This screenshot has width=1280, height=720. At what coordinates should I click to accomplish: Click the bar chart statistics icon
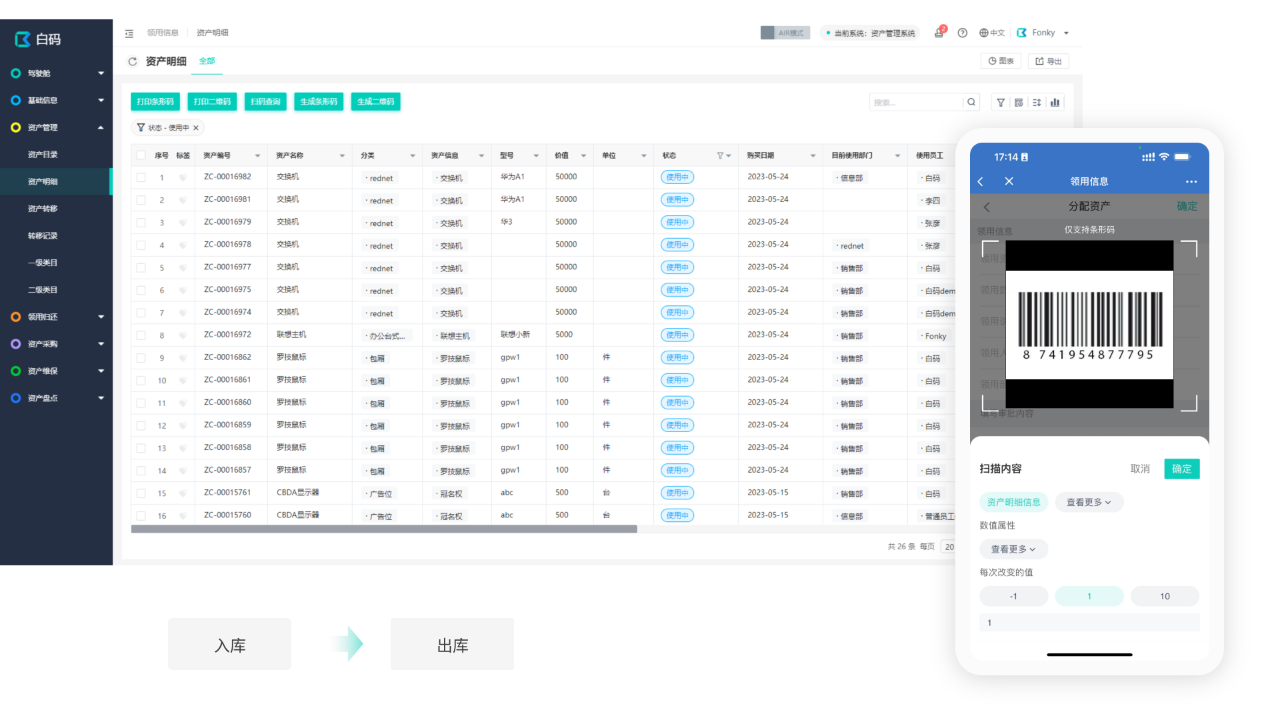click(1054, 102)
